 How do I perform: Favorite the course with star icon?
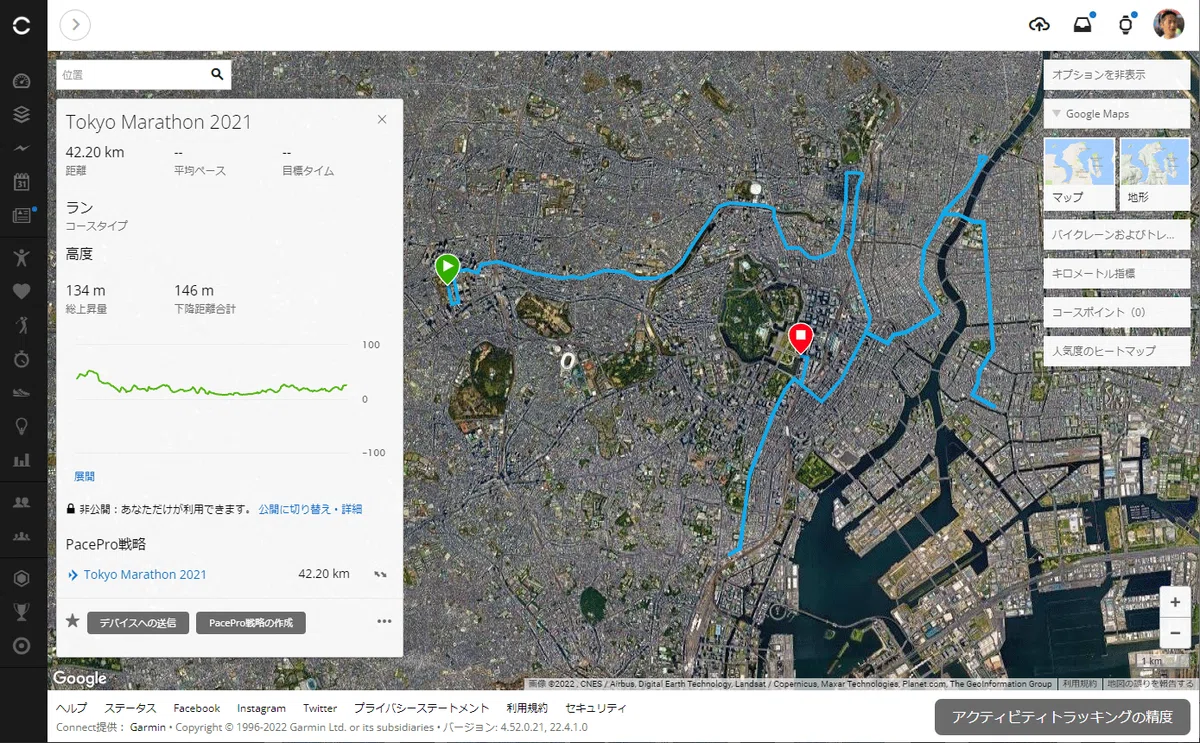point(72,621)
